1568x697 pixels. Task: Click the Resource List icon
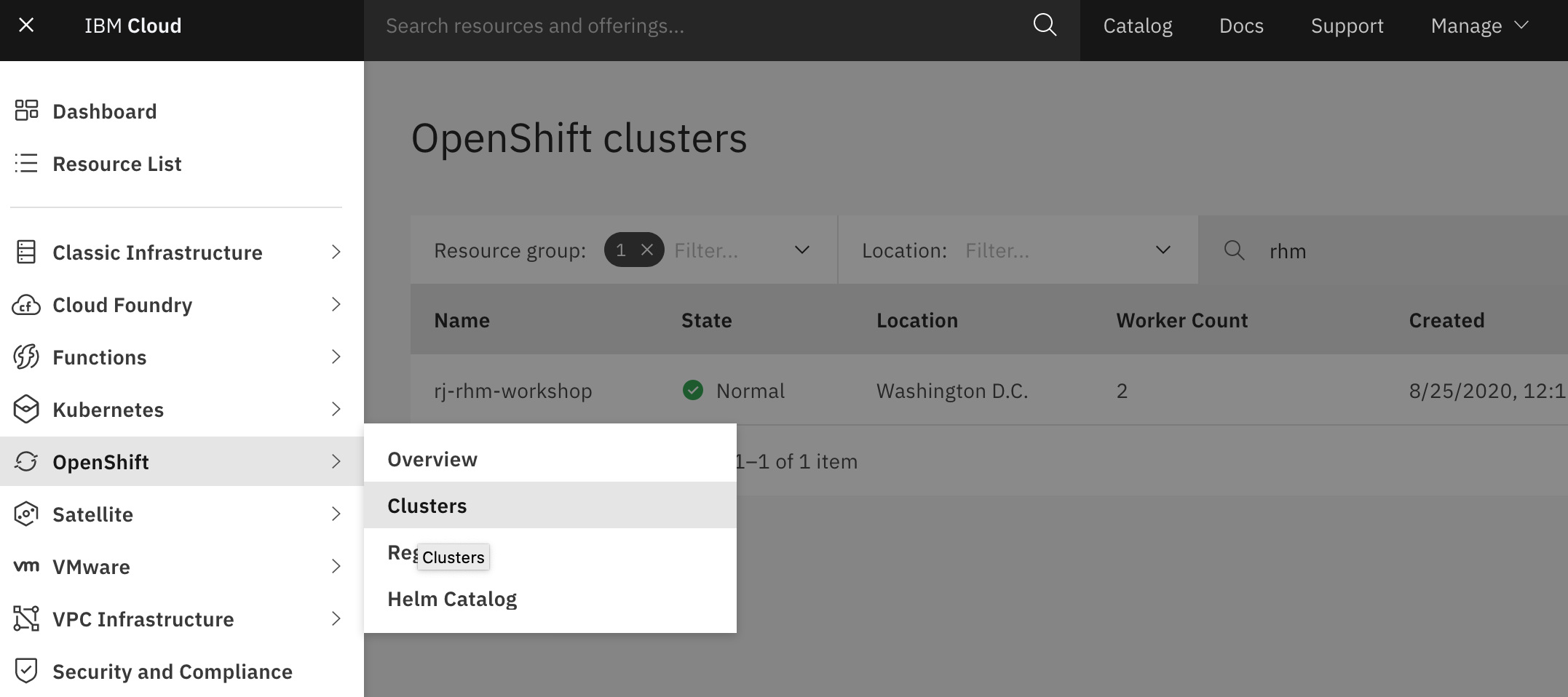click(x=26, y=163)
